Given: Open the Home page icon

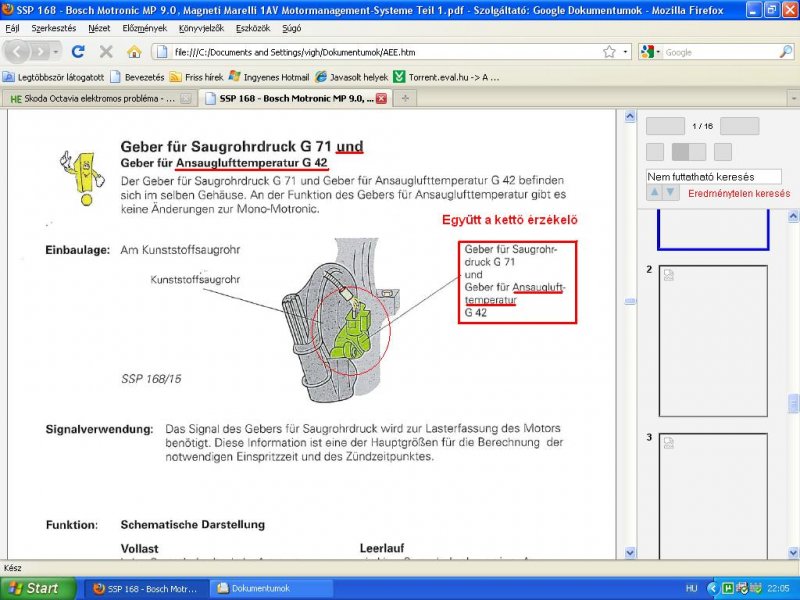Looking at the screenshot, I should click(134, 52).
